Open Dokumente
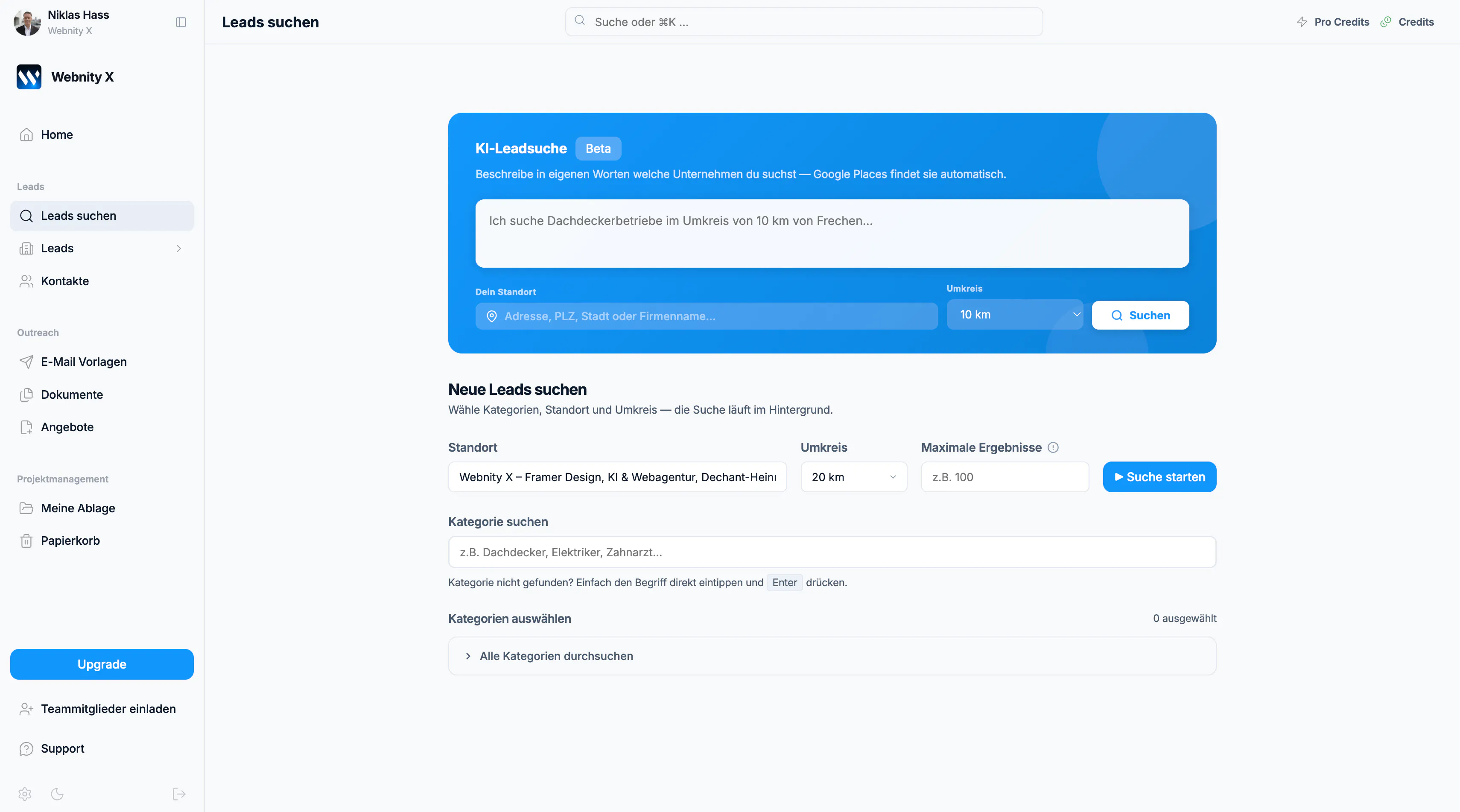Screen dimensions: 1460x812 coord(102,394)
